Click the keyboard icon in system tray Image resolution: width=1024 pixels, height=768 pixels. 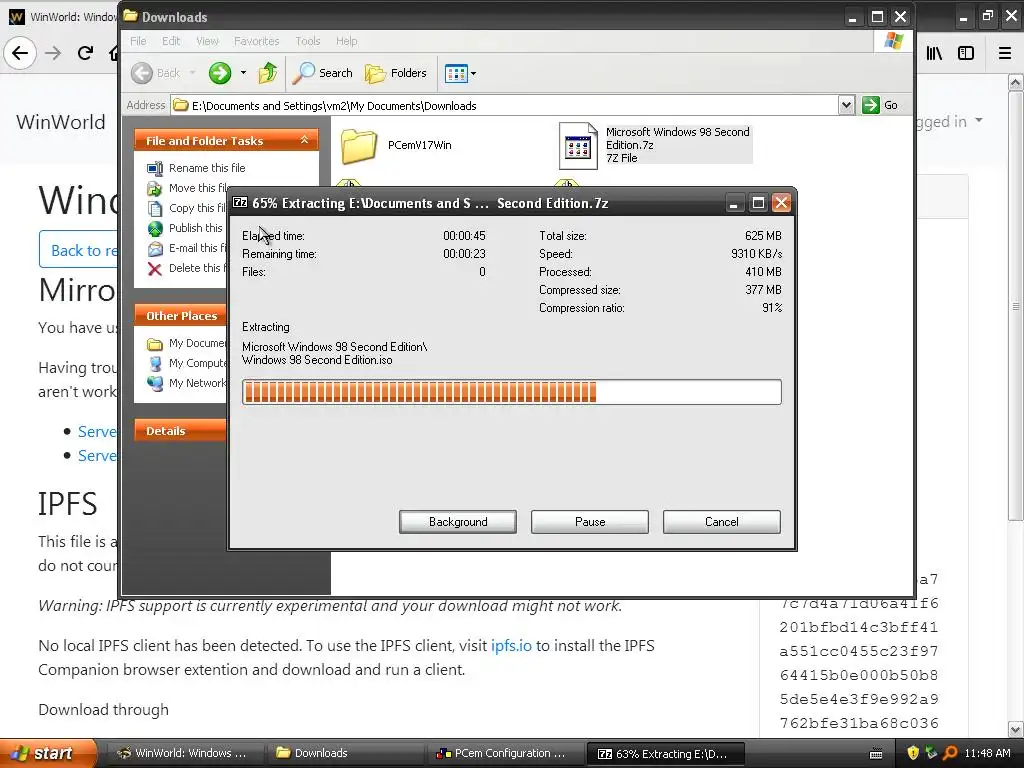point(876,754)
